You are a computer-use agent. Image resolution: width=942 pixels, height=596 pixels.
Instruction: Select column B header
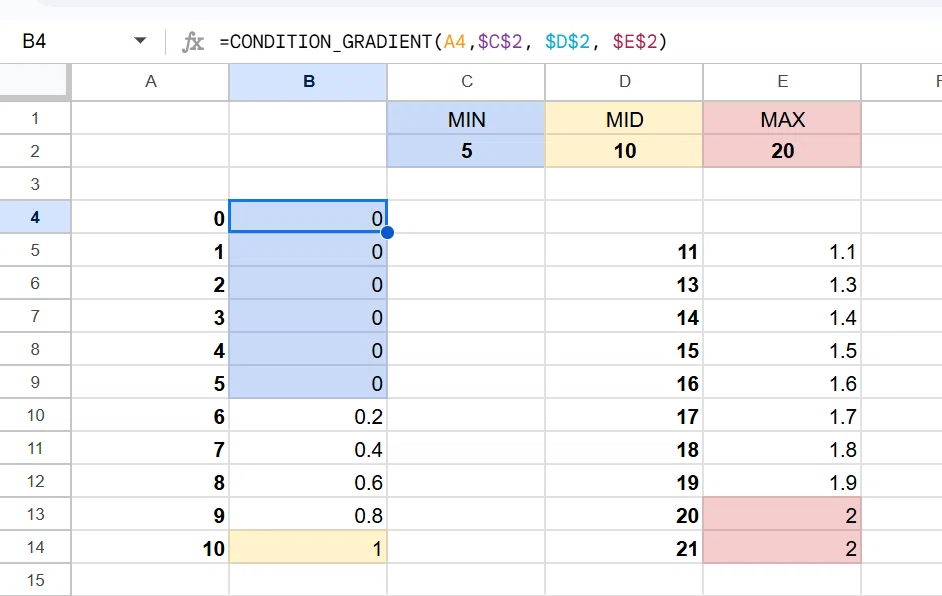[308, 81]
